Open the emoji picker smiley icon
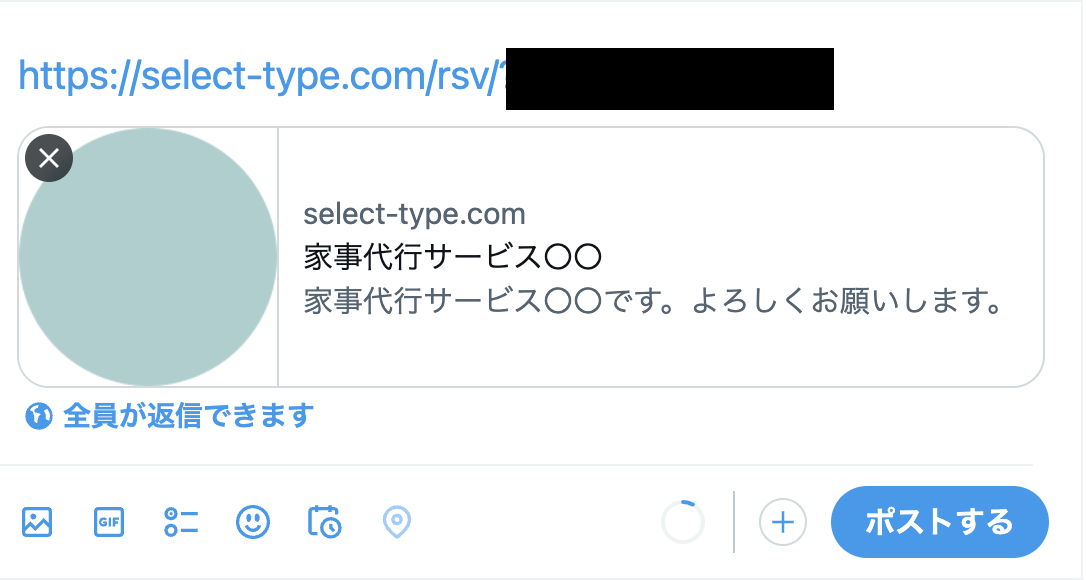Image resolution: width=1086 pixels, height=580 pixels. pos(253,521)
